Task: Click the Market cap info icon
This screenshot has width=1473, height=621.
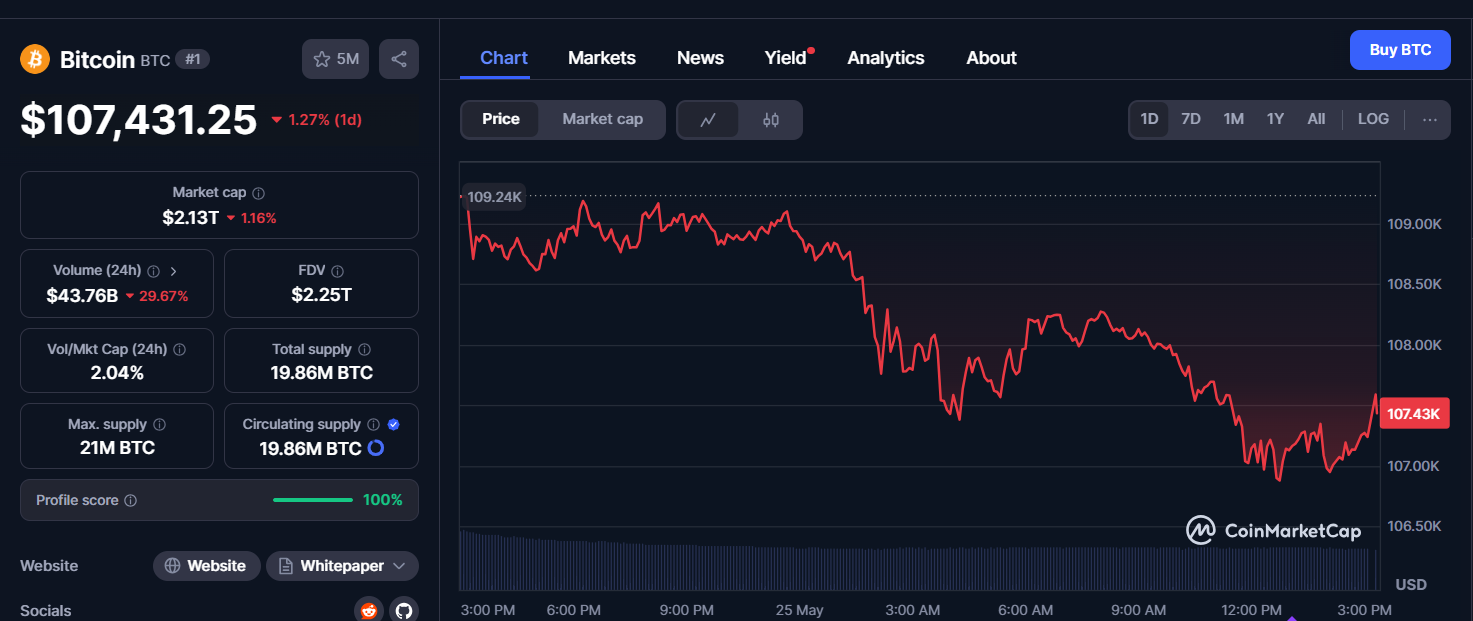Action: pos(259,193)
